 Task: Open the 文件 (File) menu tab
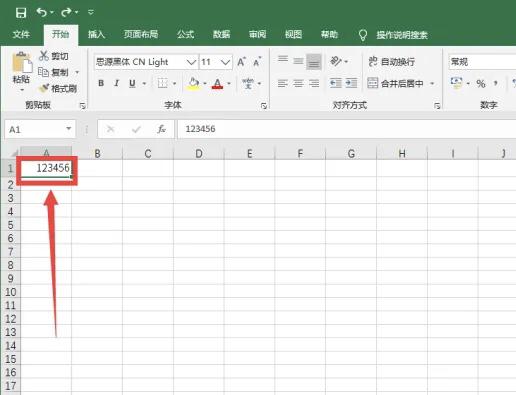[21, 34]
